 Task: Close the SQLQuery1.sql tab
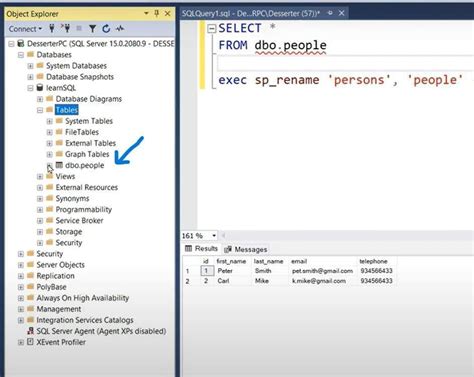(x=342, y=13)
